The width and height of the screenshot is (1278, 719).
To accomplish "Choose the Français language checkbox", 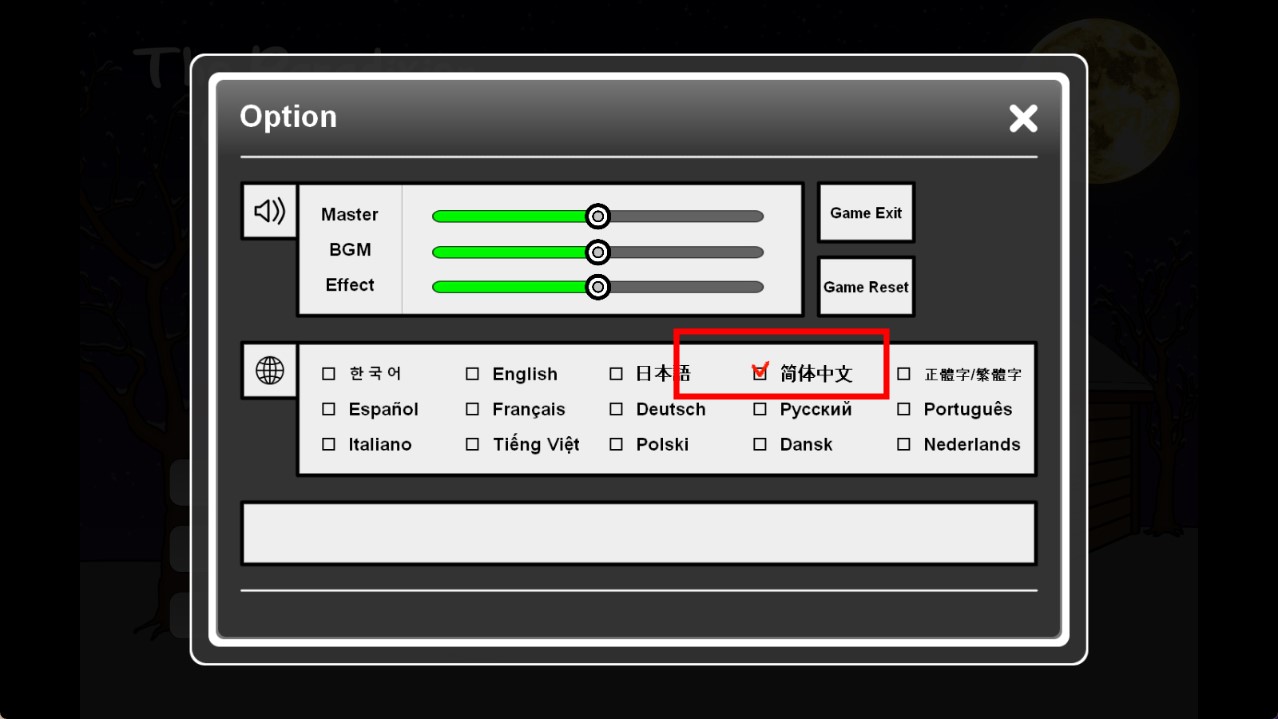I will tap(473, 409).
